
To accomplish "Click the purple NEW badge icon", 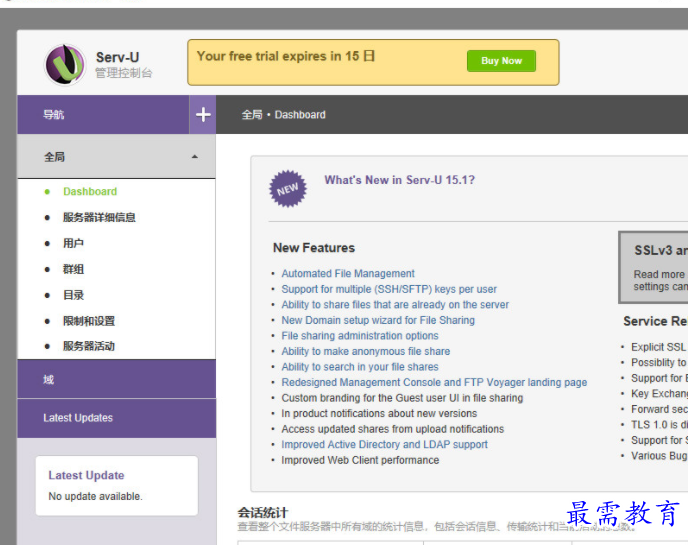I will point(288,189).
